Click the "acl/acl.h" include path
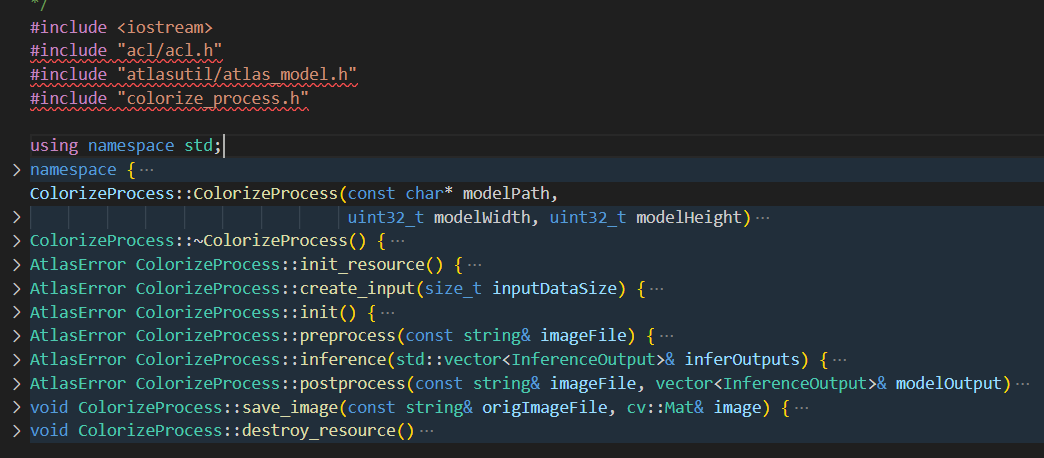1044x458 pixels. (169, 51)
